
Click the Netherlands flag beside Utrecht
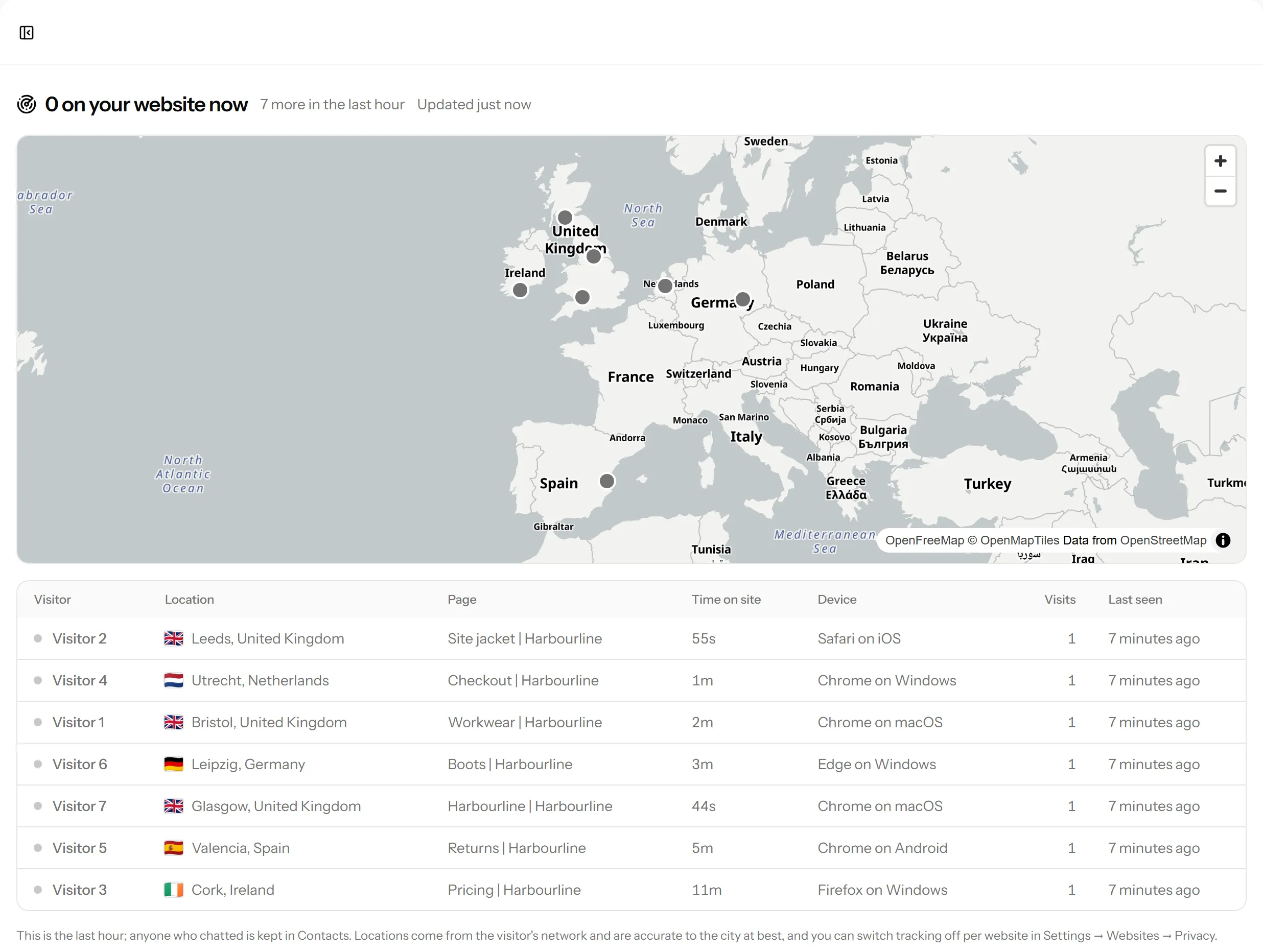click(x=174, y=680)
